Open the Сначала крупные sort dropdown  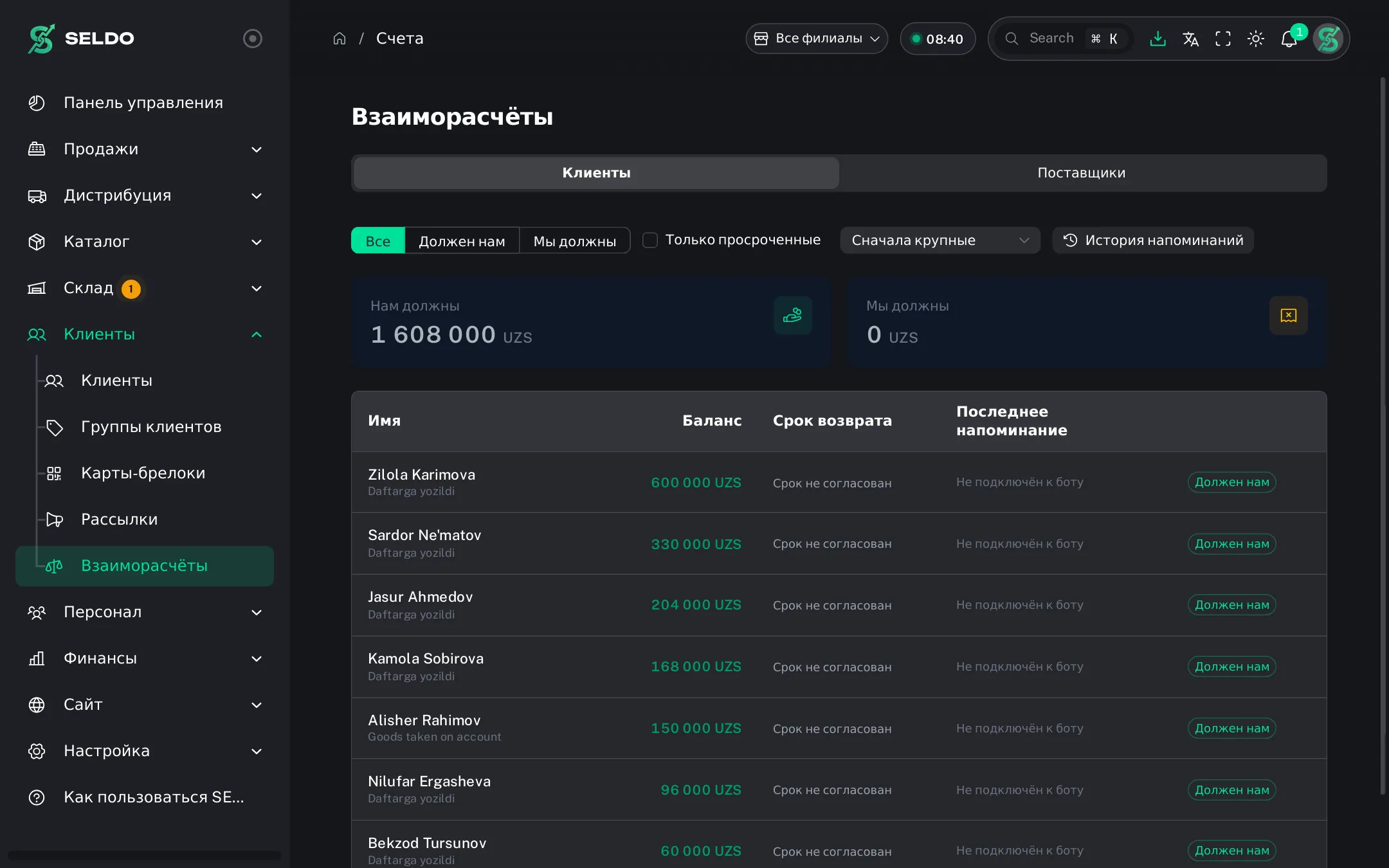click(940, 240)
